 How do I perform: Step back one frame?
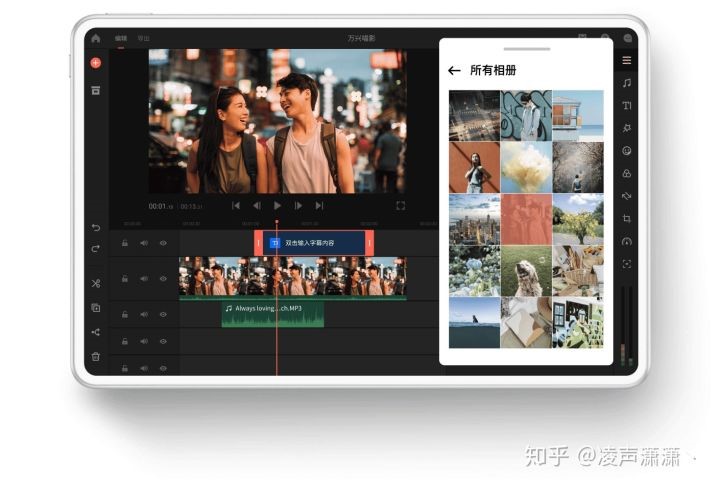coord(257,206)
